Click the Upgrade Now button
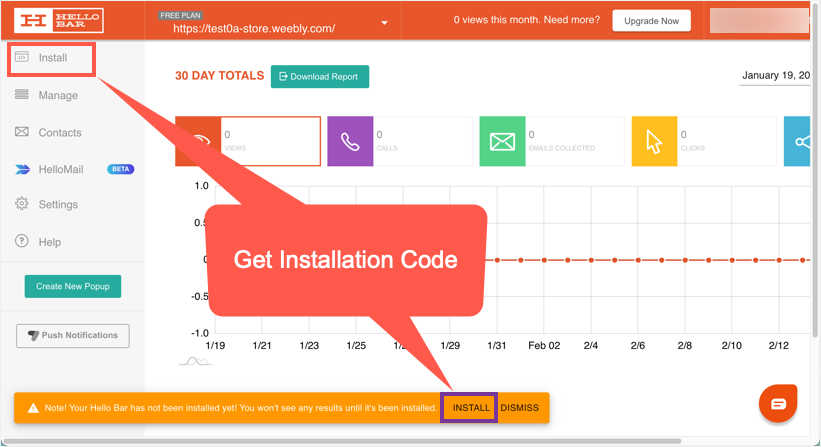This screenshot has height=447, width=821. pos(651,21)
